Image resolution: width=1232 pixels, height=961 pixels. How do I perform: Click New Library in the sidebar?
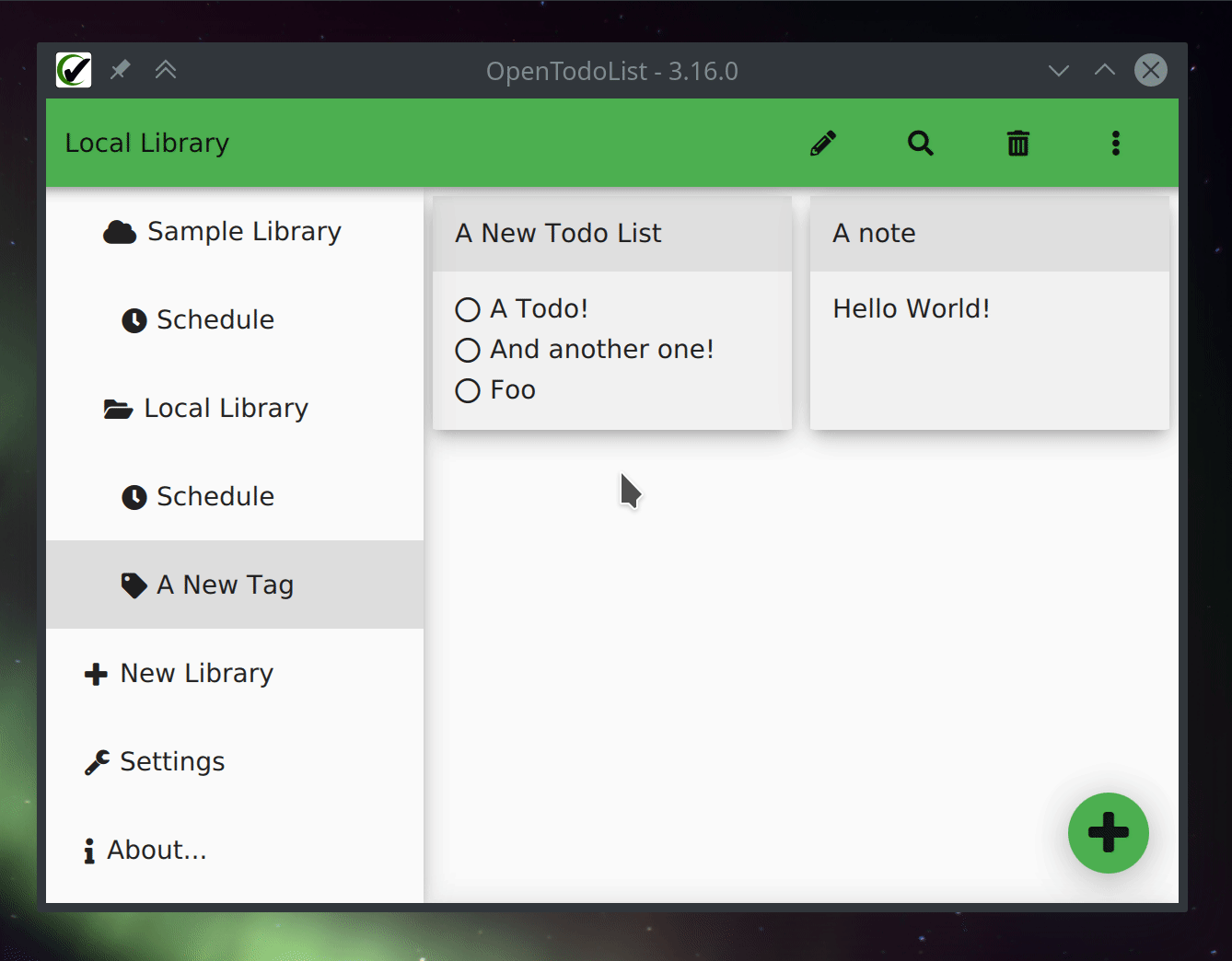coord(235,674)
